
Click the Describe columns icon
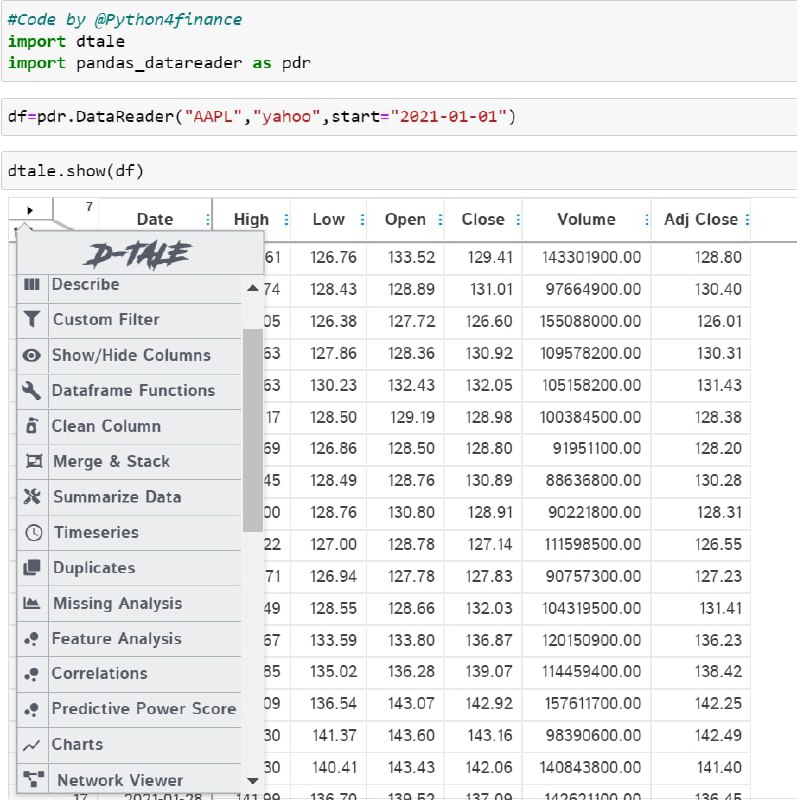(x=32, y=285)
